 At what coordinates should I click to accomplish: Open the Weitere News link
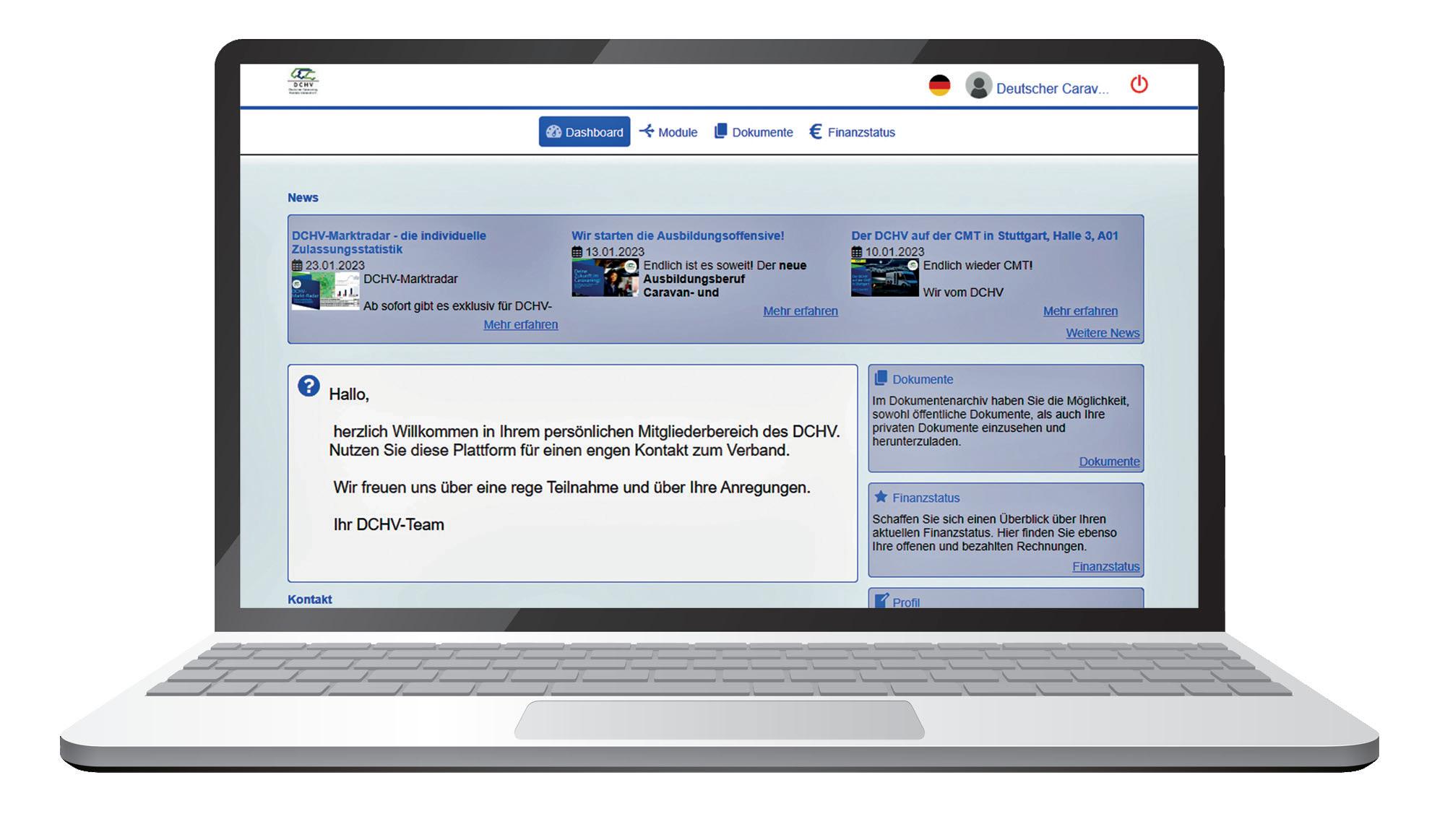pyautogui.click(x=1102, y=333)
